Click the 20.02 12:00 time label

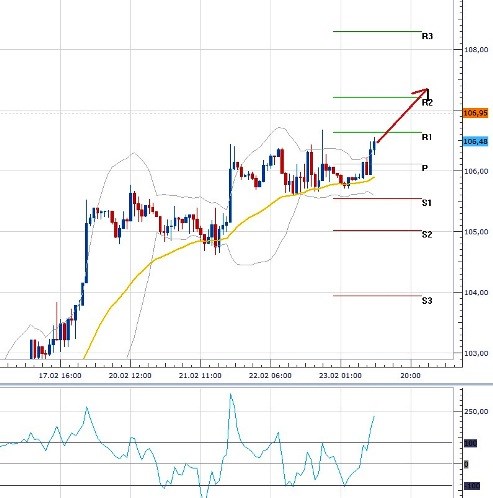point(130,376)
